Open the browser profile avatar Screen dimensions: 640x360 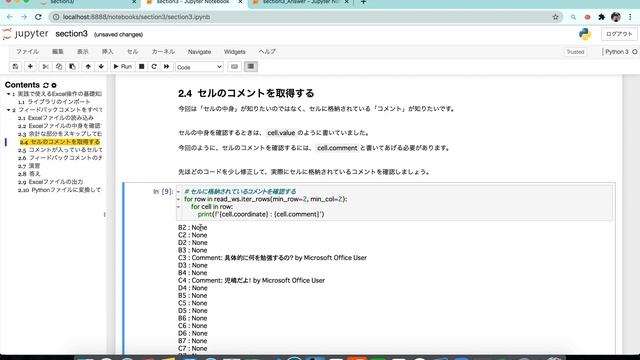(616, 17)
